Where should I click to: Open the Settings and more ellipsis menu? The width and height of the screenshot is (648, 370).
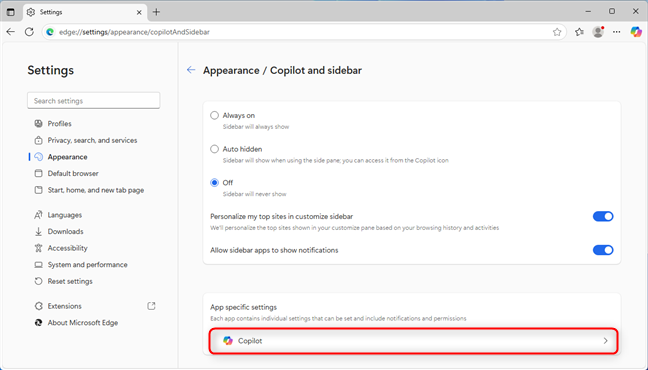pyautogui.click(x=617, y=32)
